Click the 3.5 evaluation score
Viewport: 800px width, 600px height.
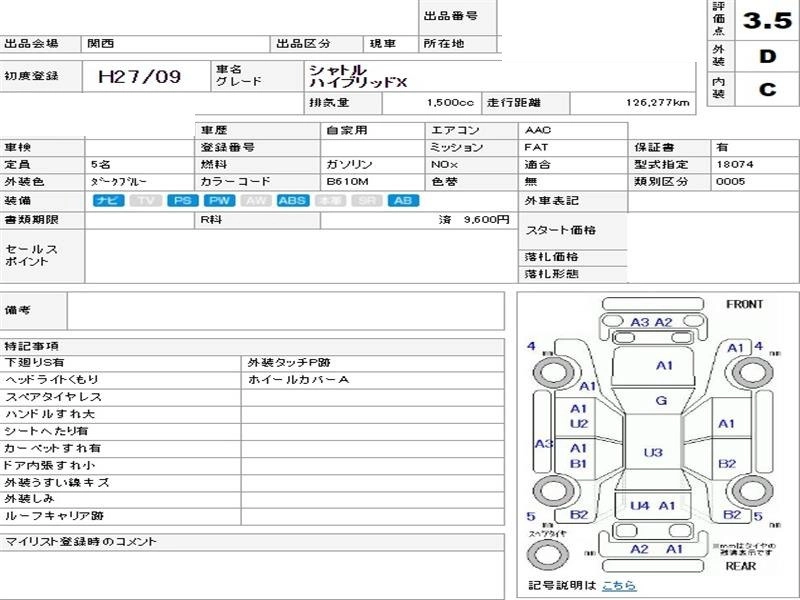pos(767,20)
